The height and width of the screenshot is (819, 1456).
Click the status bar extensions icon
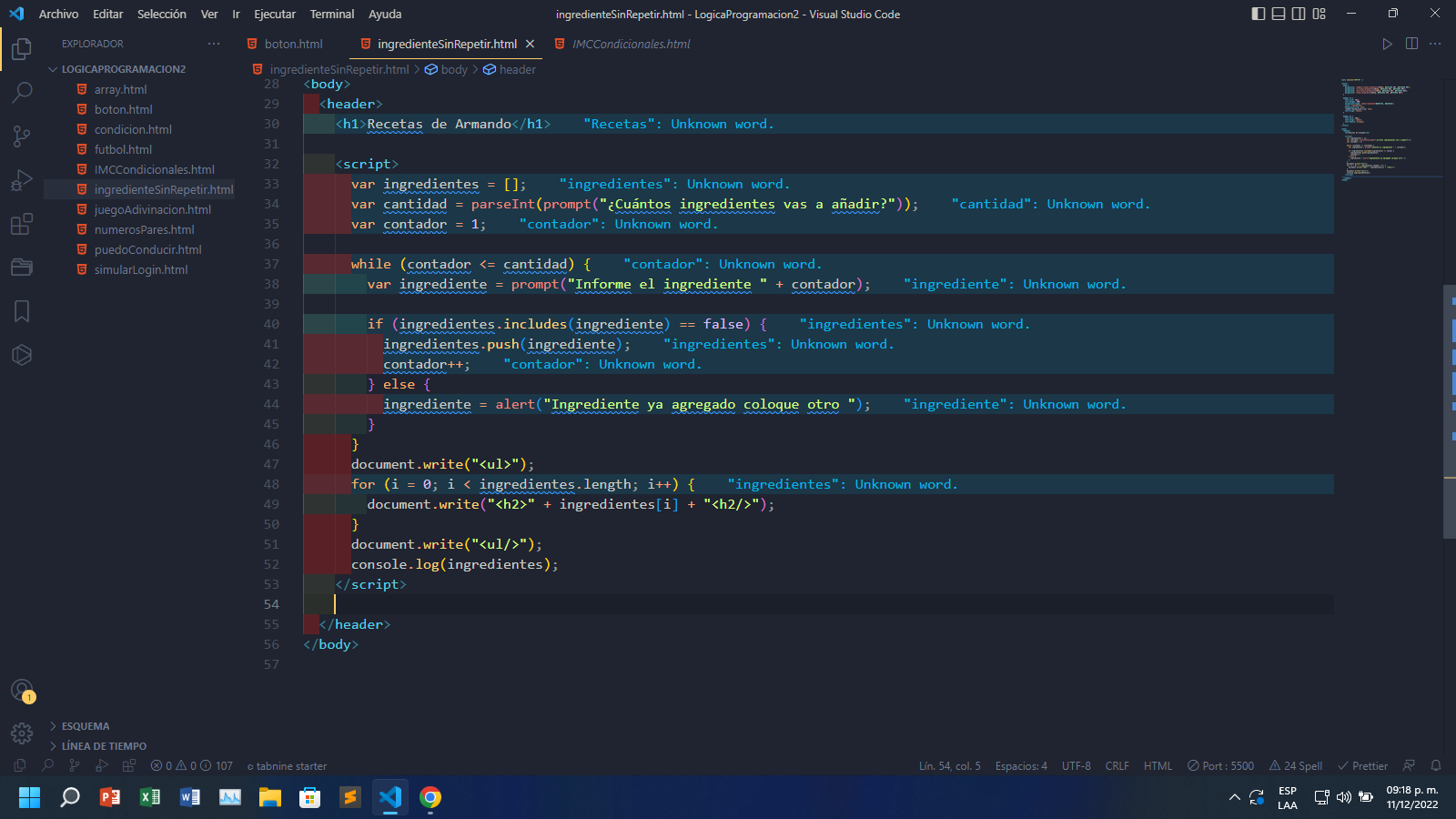click(x=129, y=765)
